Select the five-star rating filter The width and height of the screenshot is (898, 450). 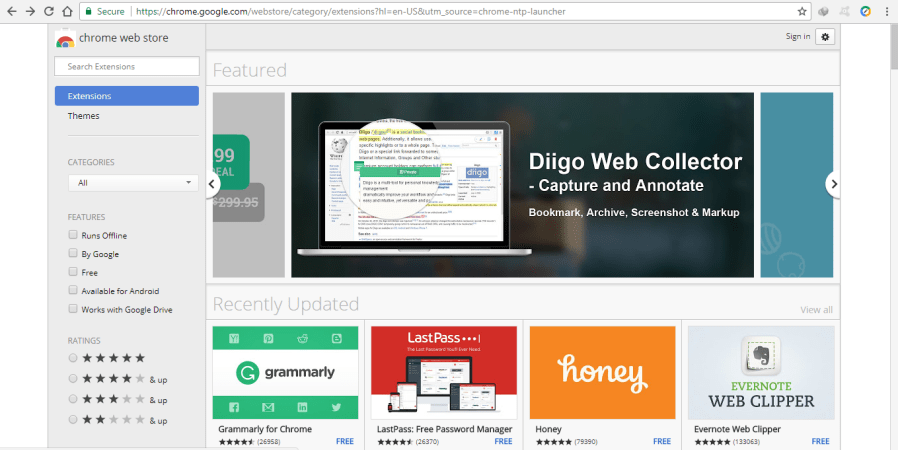coord(73,358)
